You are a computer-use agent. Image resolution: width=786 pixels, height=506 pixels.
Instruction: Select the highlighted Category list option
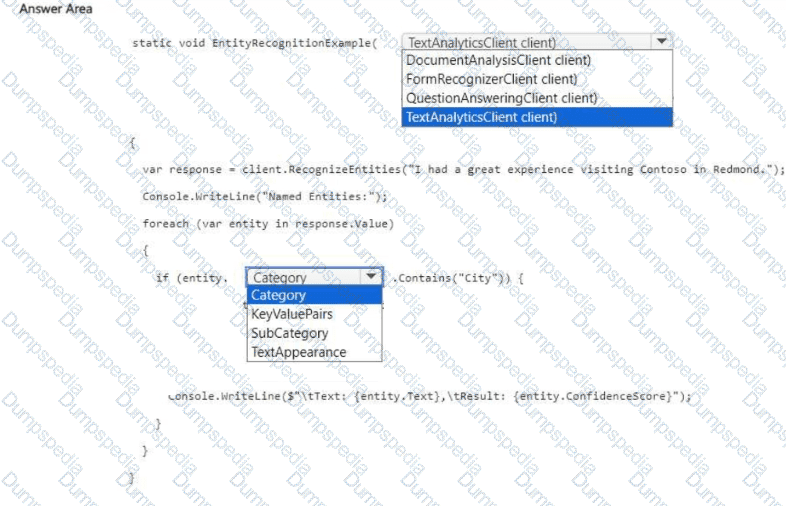278,295
